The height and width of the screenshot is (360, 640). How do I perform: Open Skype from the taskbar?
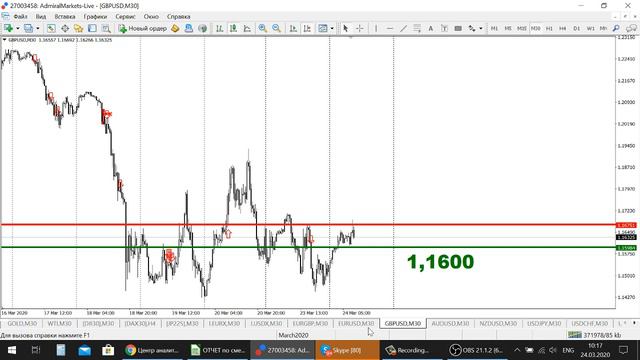347,350
